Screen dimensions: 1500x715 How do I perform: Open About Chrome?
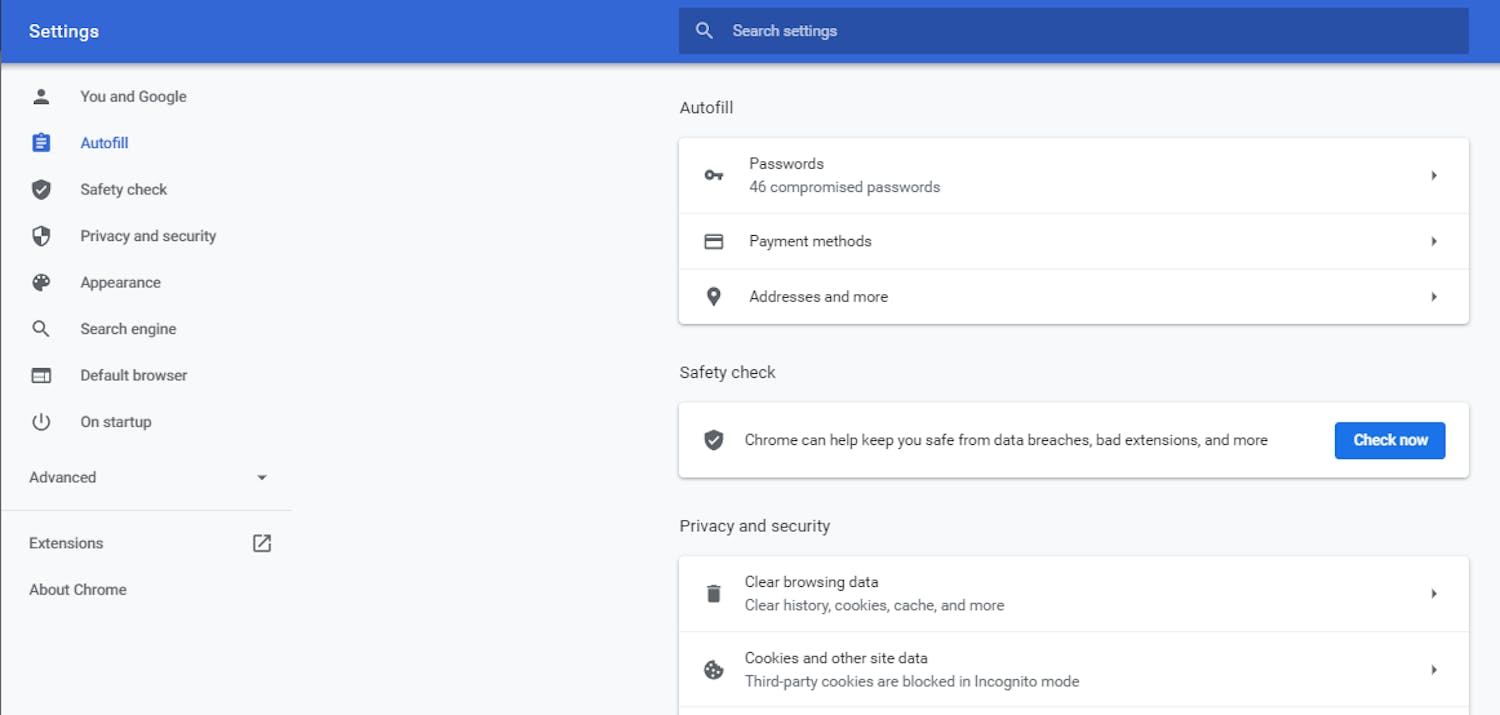pos(77,589)
